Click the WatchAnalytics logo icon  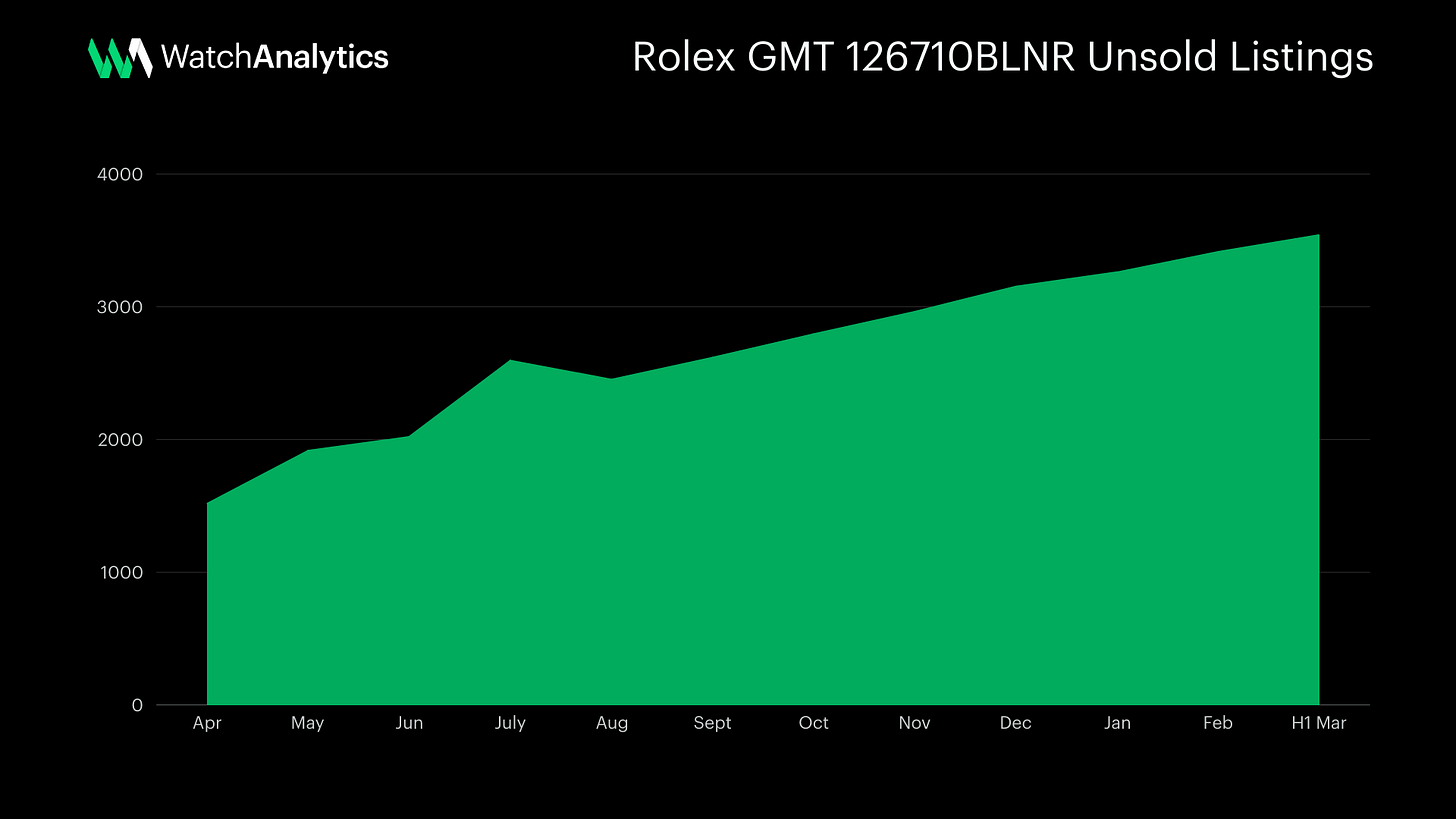coord(120,58)
